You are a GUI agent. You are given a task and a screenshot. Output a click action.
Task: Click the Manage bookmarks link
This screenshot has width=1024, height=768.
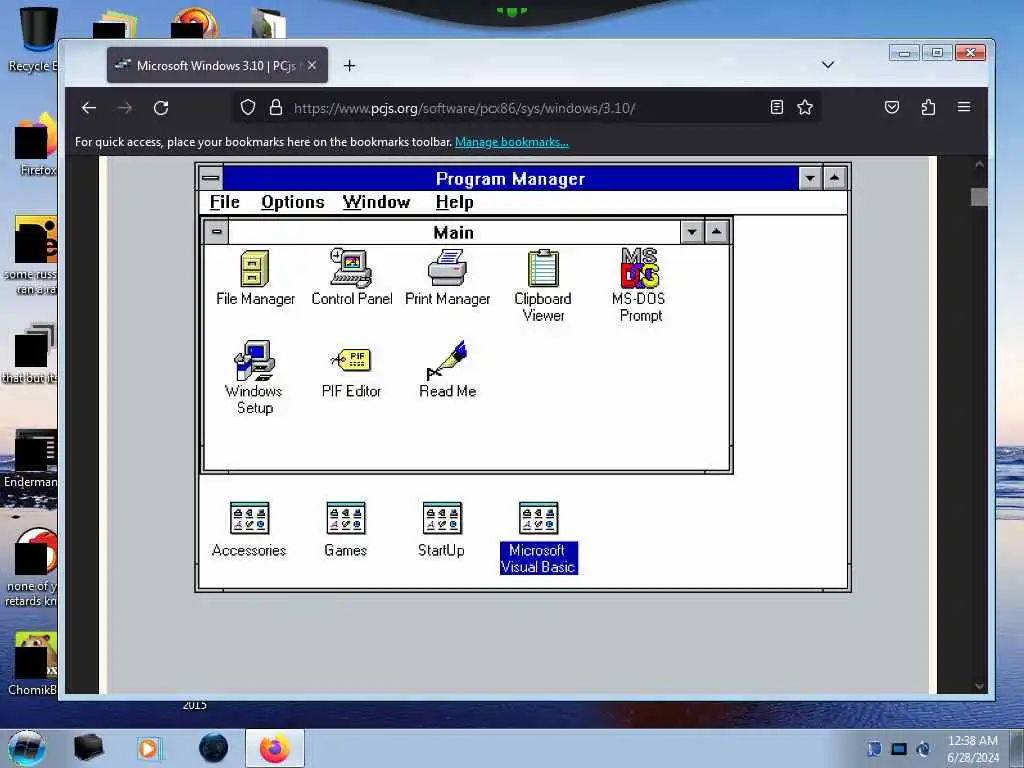(x=511, y=142)
